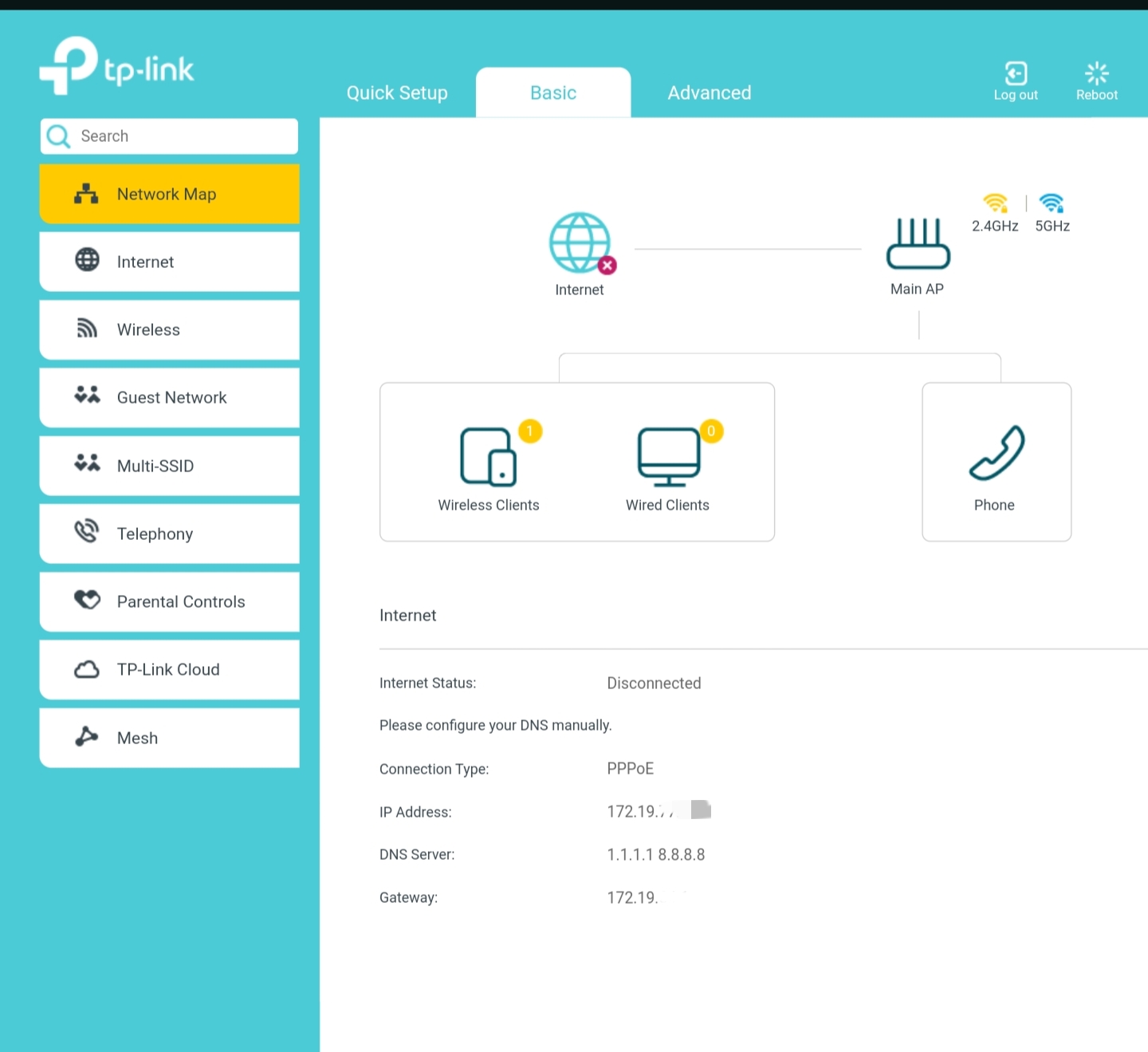Click the Log out icon
The height and width of the screenshot is (1052, 1148).
pyautogui.click(x=1016, y=73)
